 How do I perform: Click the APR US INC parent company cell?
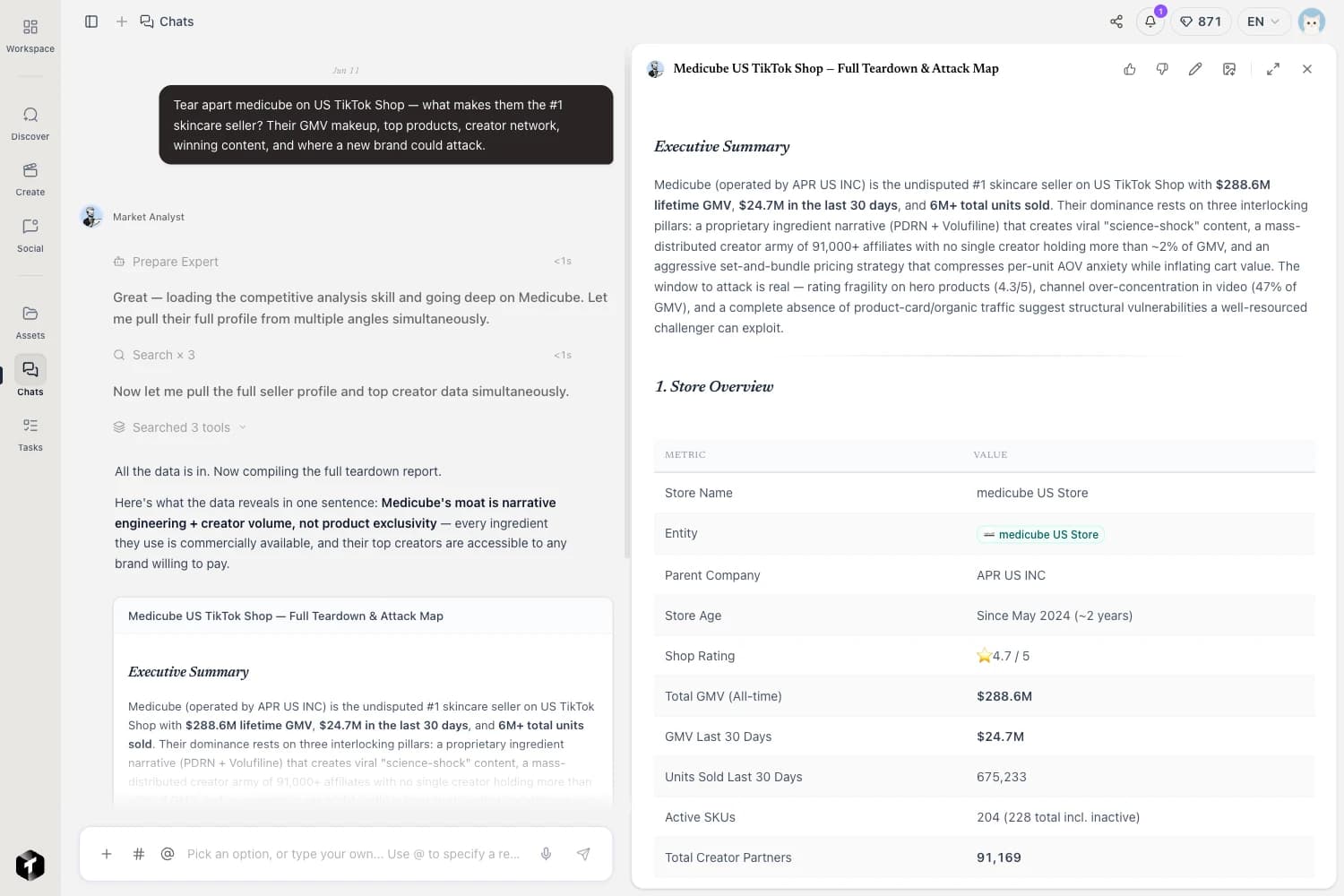1011,575
